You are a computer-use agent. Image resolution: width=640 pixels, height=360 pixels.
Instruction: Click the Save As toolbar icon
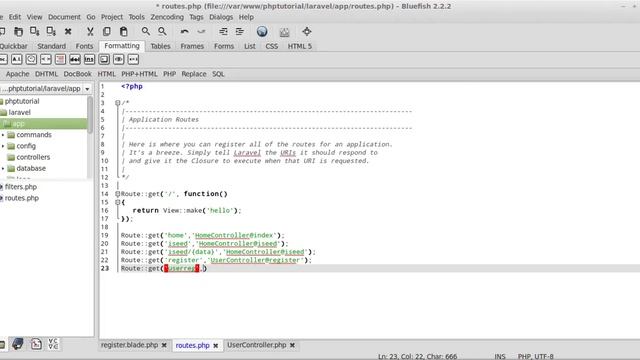pyautogui.click(x=51, y=31)
